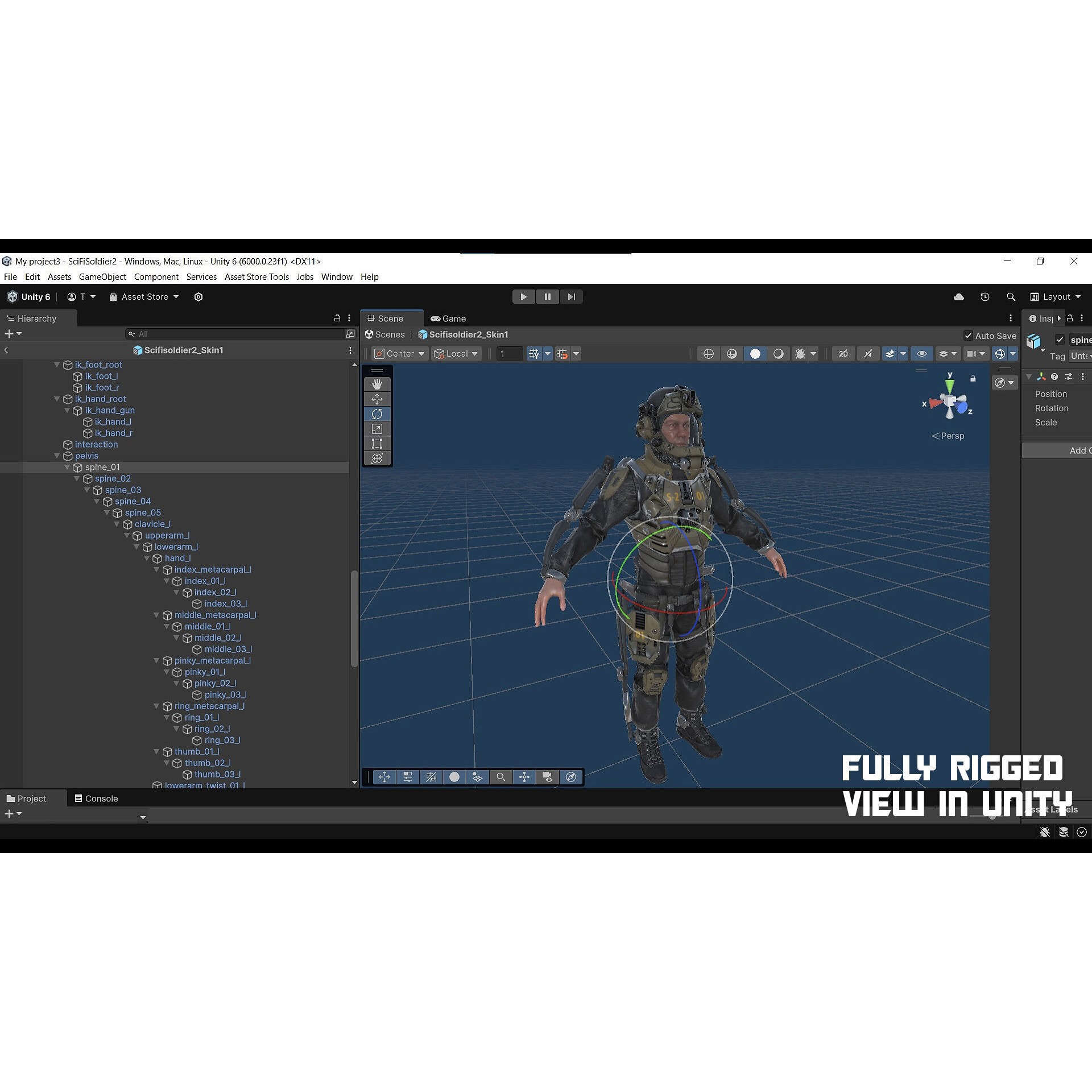
Task: Toggle 2D view mode
Action: pyautogui.click(x=843, y=354)
